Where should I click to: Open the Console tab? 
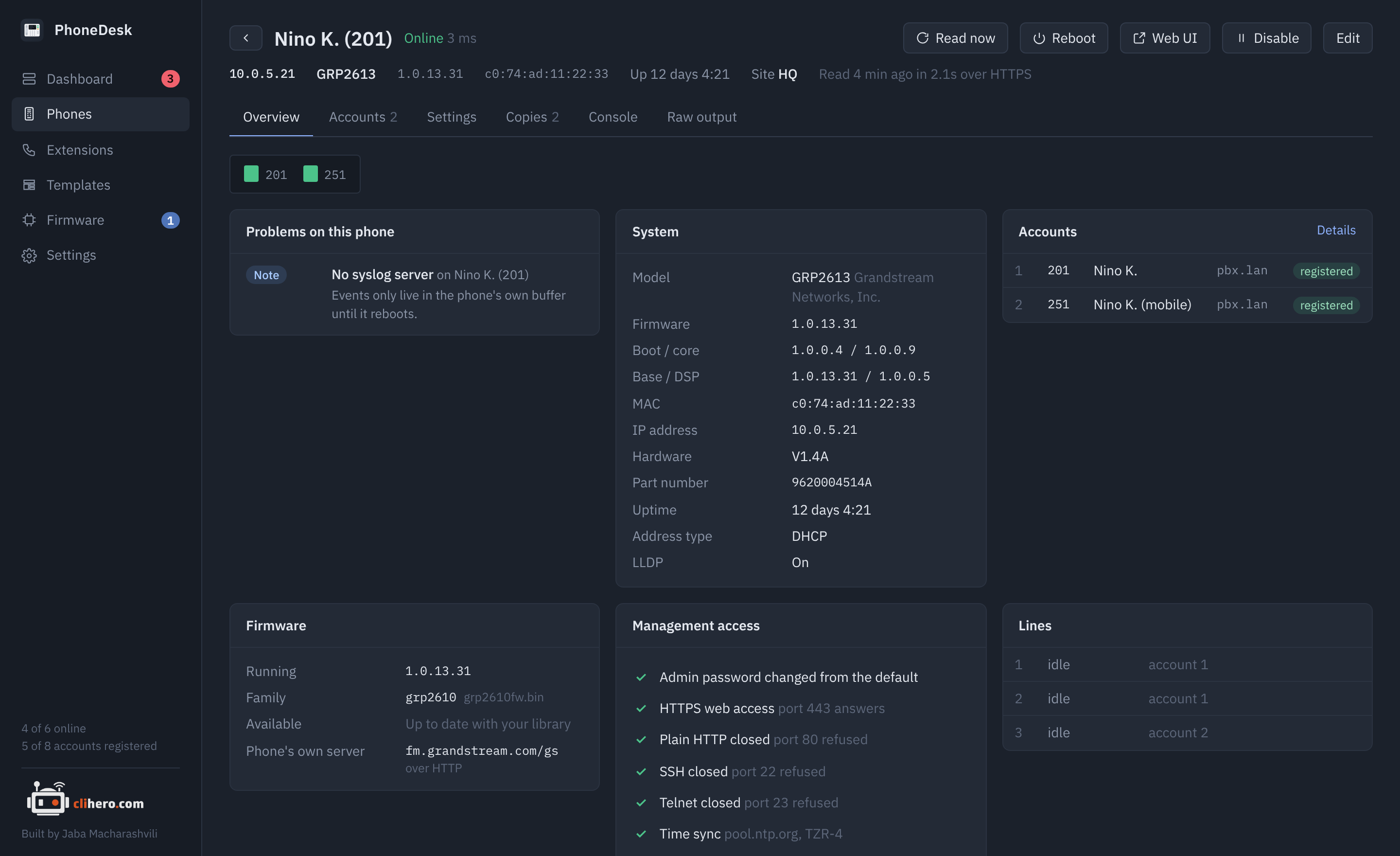tap(612, 117)
